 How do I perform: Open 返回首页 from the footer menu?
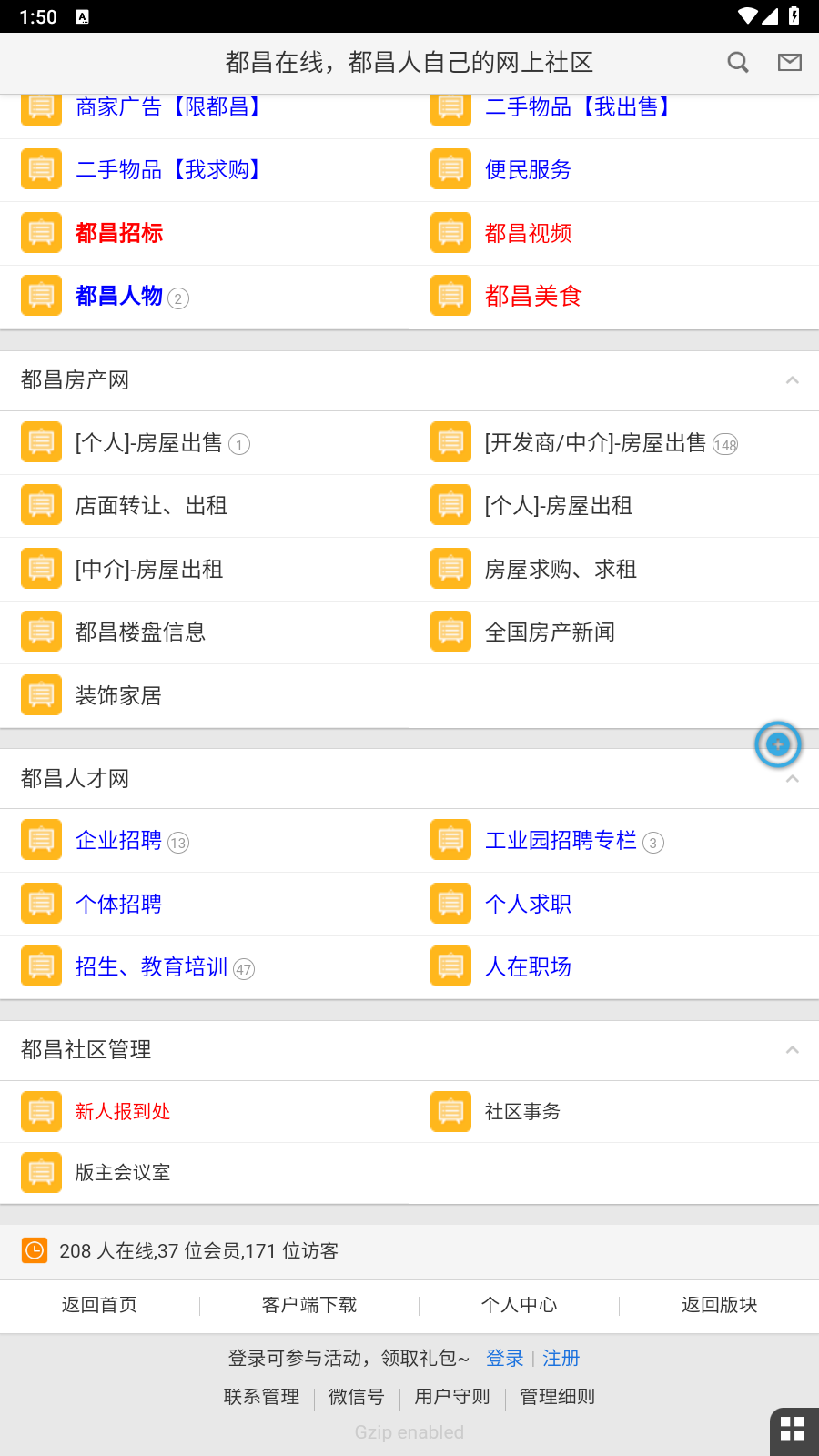tap(99, 1305)
